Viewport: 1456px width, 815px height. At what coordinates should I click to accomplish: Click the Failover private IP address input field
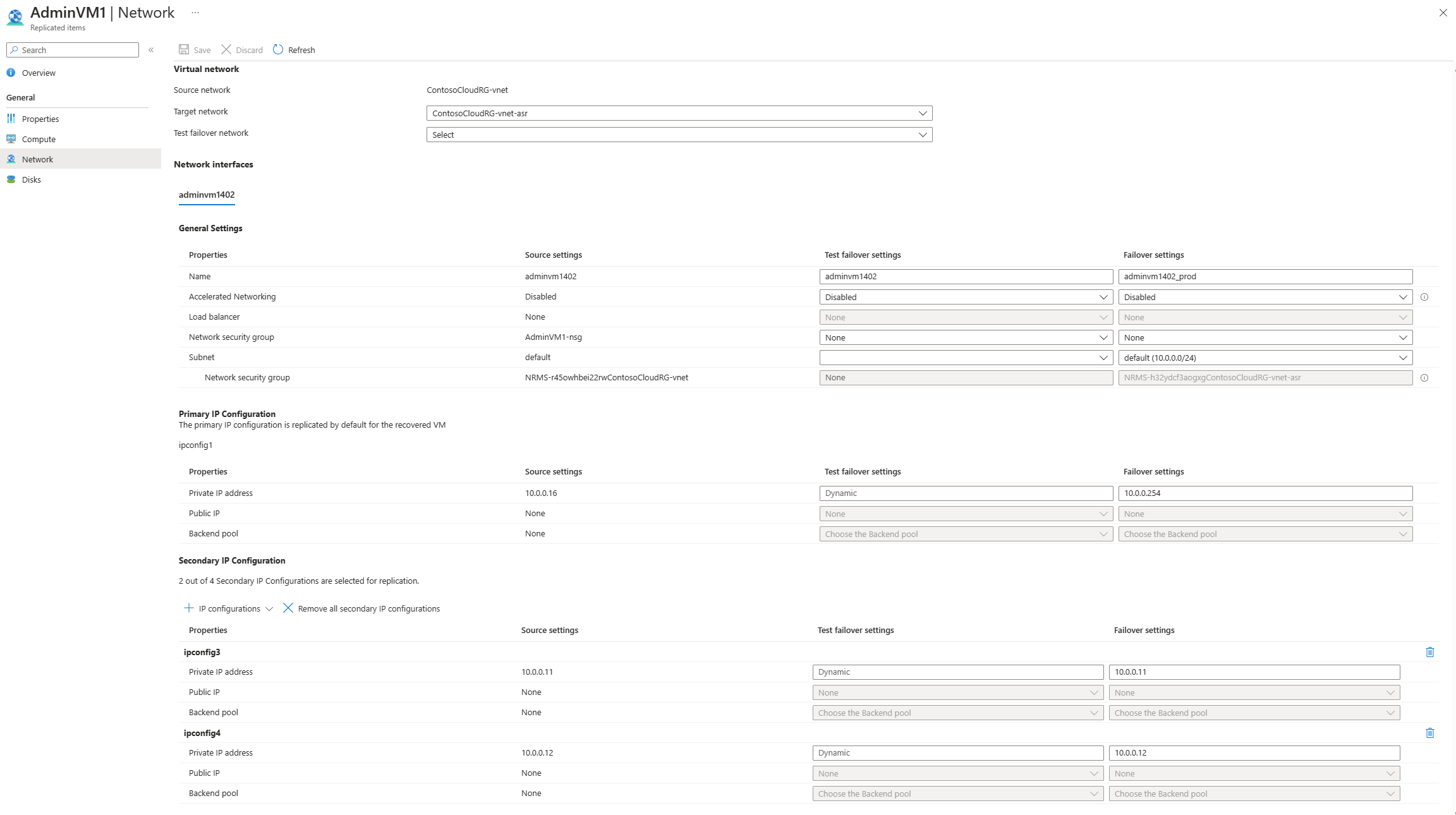1264,492
